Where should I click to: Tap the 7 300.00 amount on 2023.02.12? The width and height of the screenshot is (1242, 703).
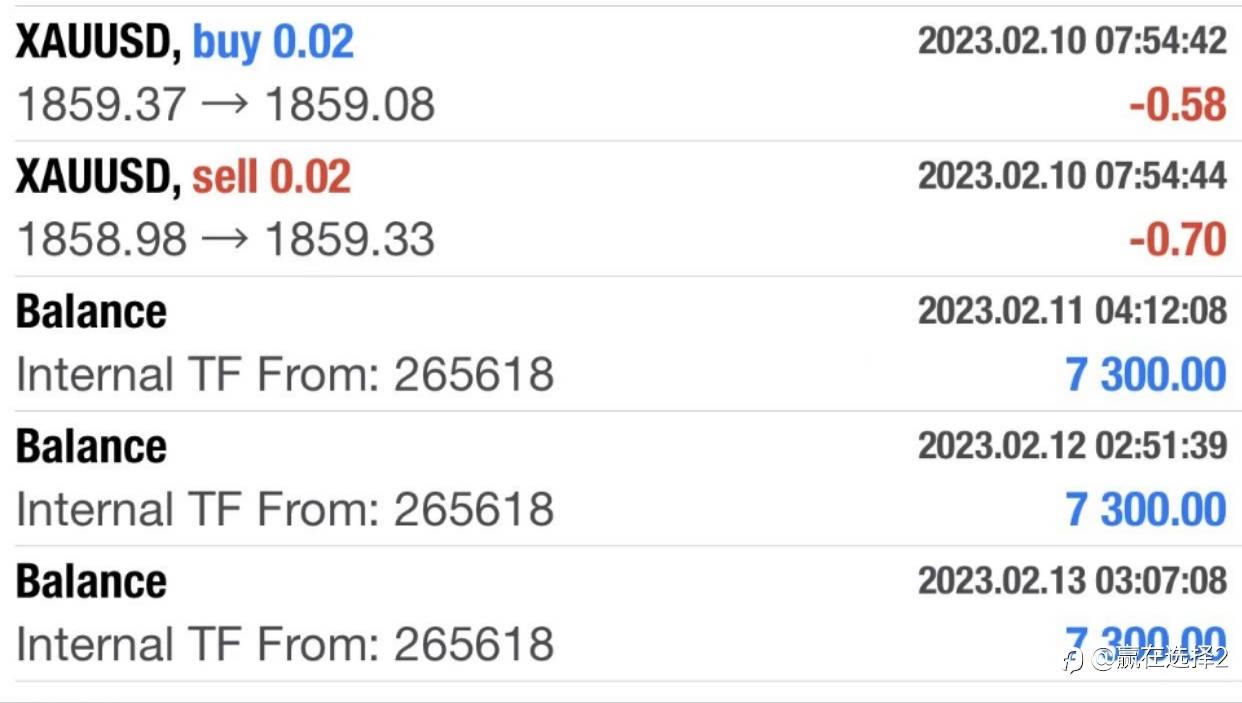tap(1146, 510)
